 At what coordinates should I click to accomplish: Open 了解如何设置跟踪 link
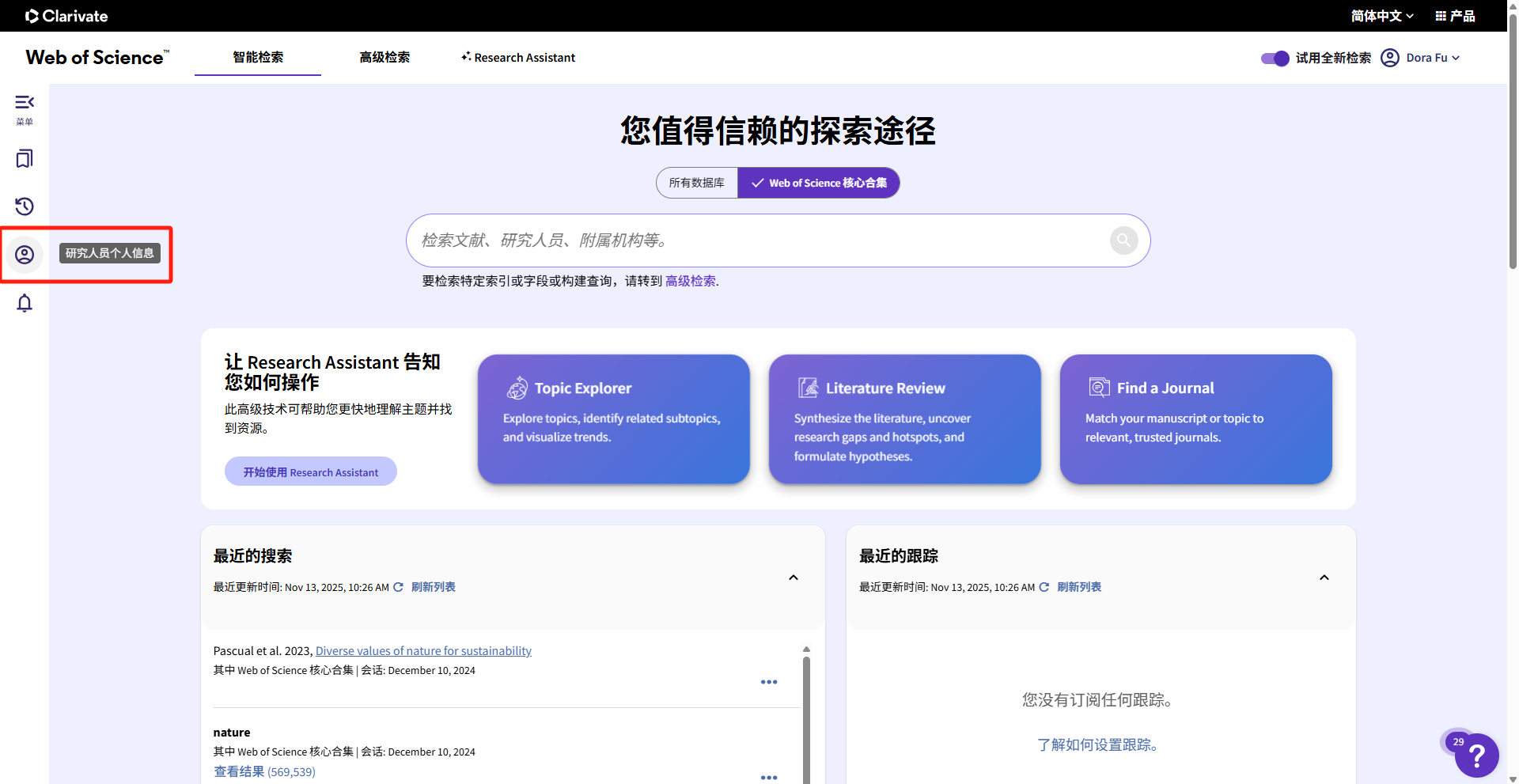1098,744
